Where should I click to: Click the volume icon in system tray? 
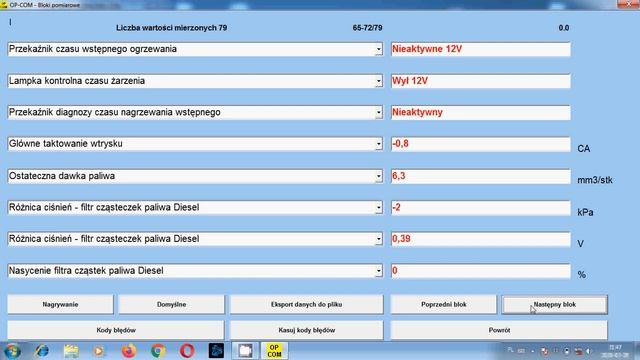[x=589, y=351]
